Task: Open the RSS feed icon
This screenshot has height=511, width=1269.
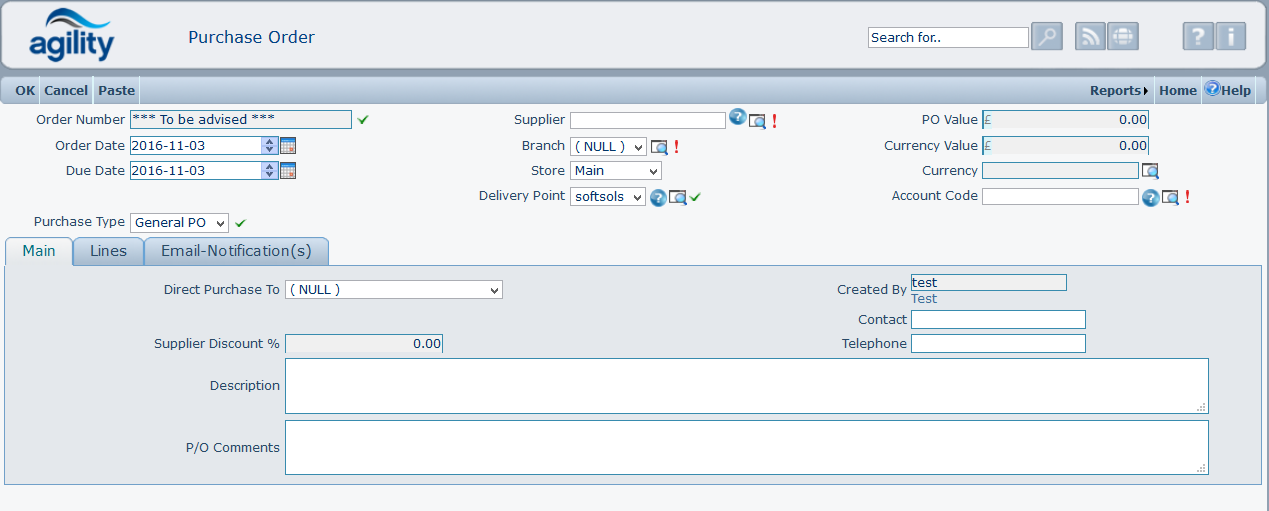Action: point(1090,37)
